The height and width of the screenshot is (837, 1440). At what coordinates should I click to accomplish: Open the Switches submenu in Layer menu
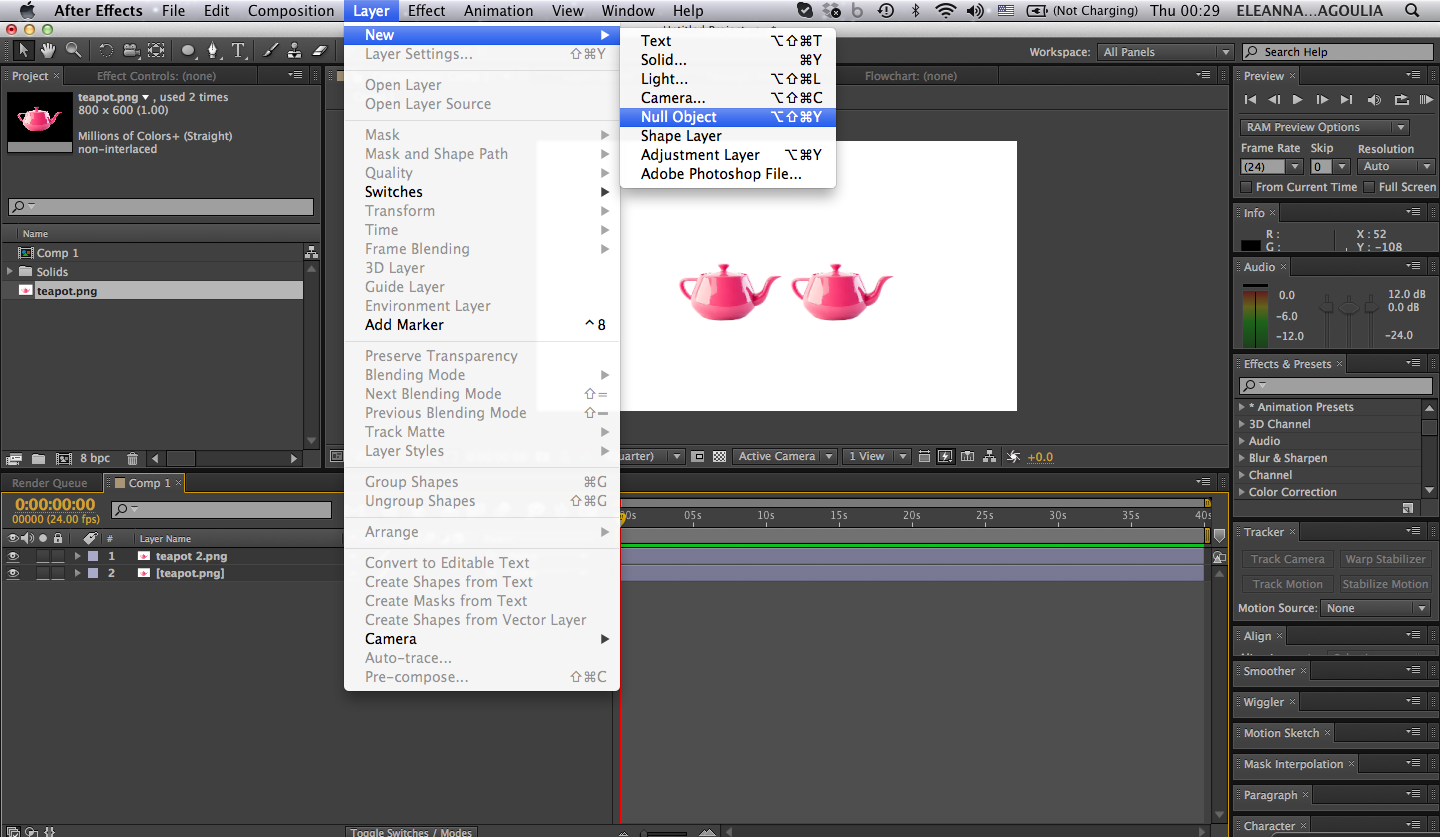482,192
